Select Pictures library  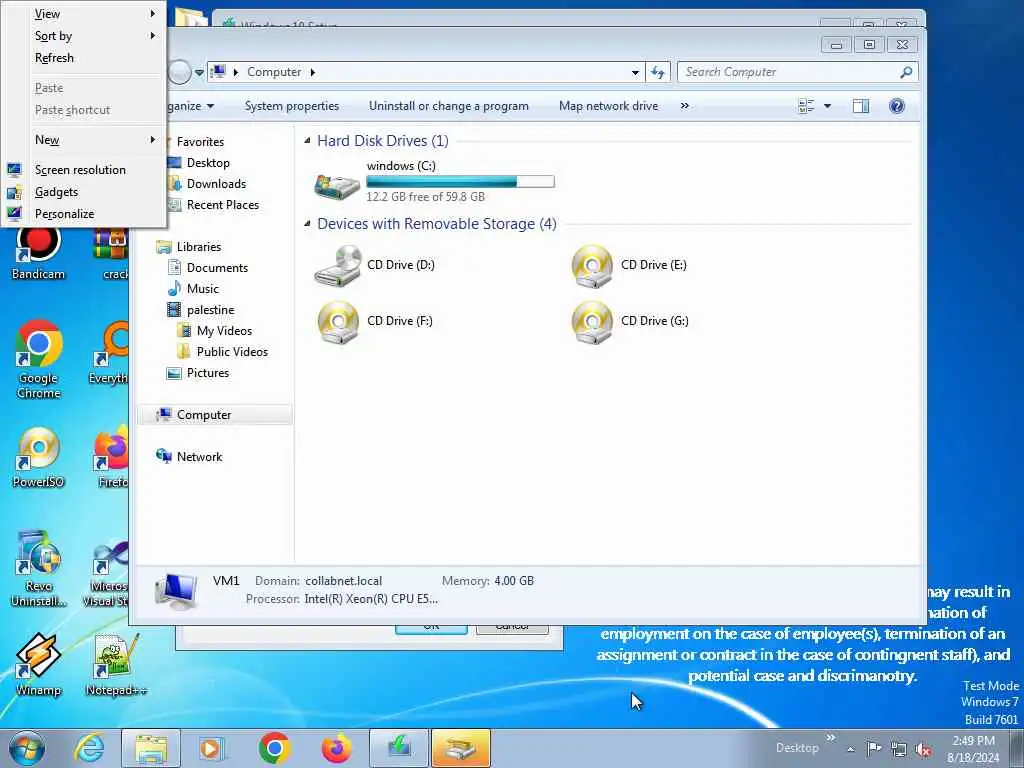click(207, 373)
